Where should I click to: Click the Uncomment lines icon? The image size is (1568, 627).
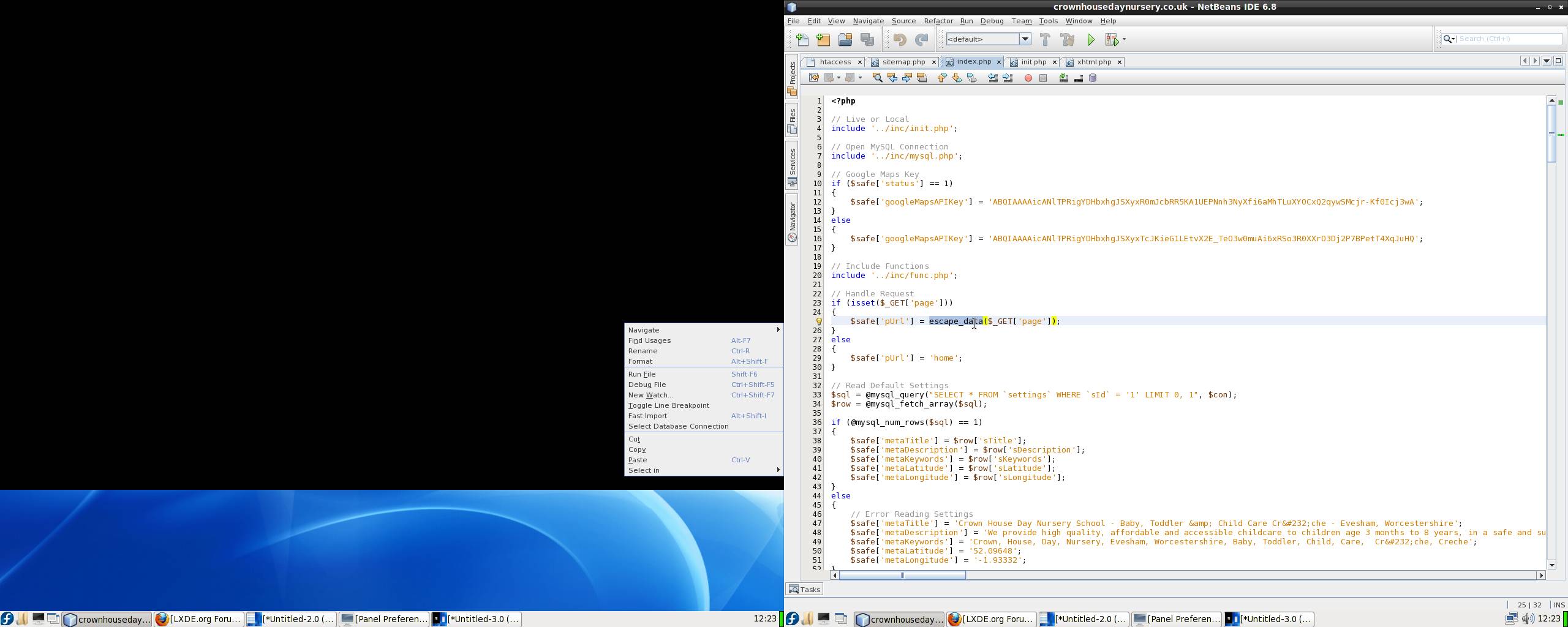coord(1079,78)
